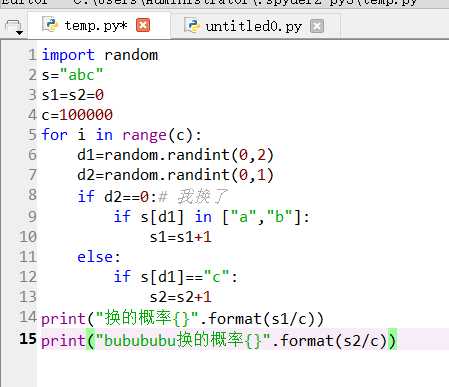Switch to the untitled0.py tab
The height and width of the screenshot is (387, 449).
(254, 26)
